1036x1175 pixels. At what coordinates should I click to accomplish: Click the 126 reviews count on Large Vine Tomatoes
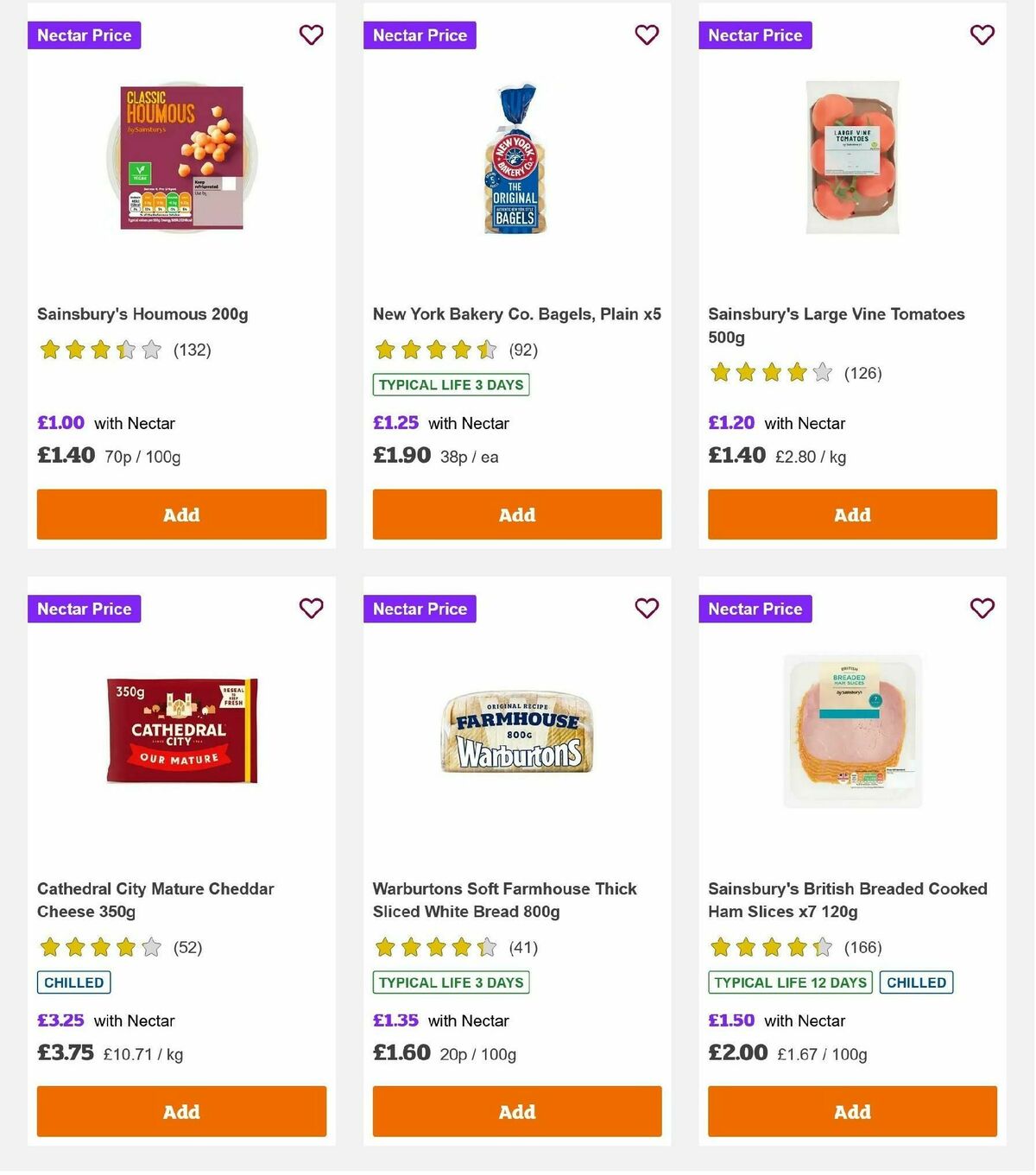tap(862, 373)
